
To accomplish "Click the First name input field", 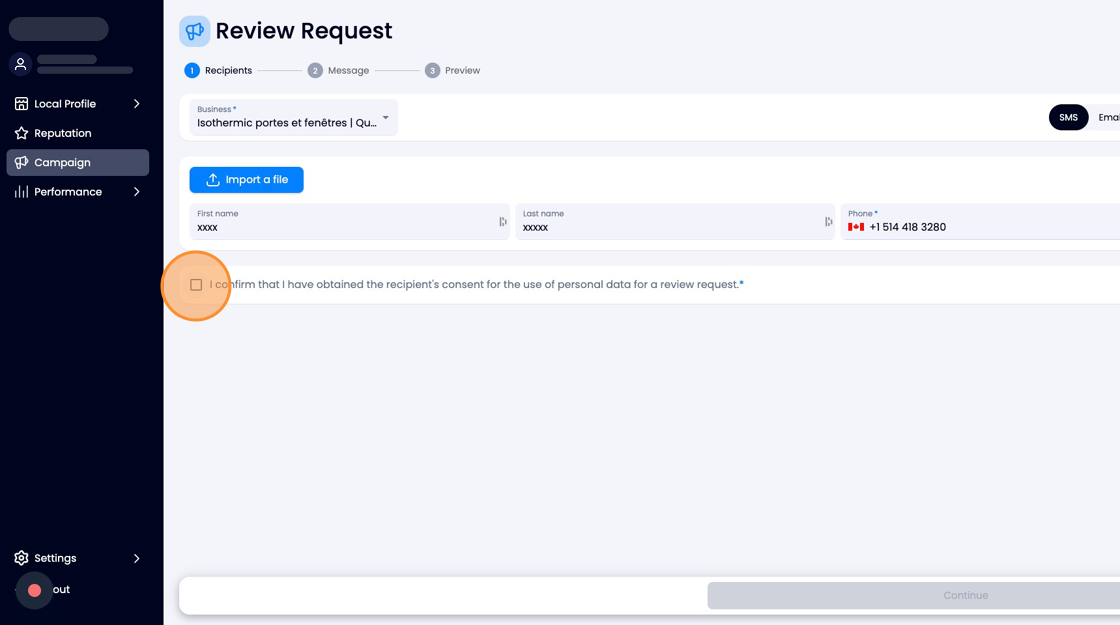I will pos(349,221).
